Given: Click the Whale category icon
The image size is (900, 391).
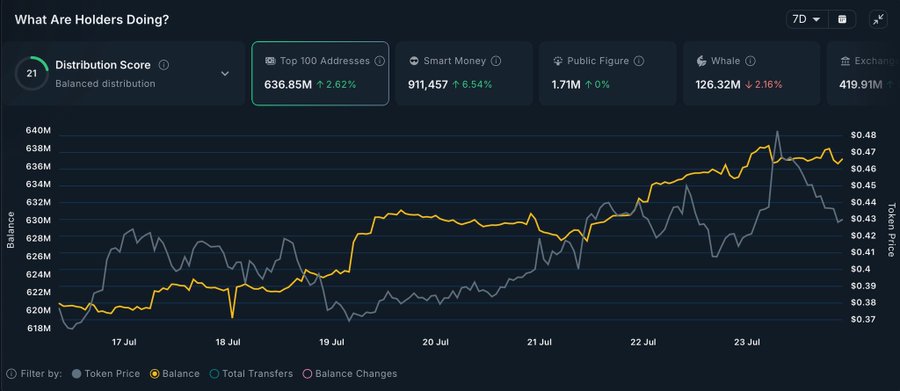Looking at the screenshot, I should tap(701, 61).
